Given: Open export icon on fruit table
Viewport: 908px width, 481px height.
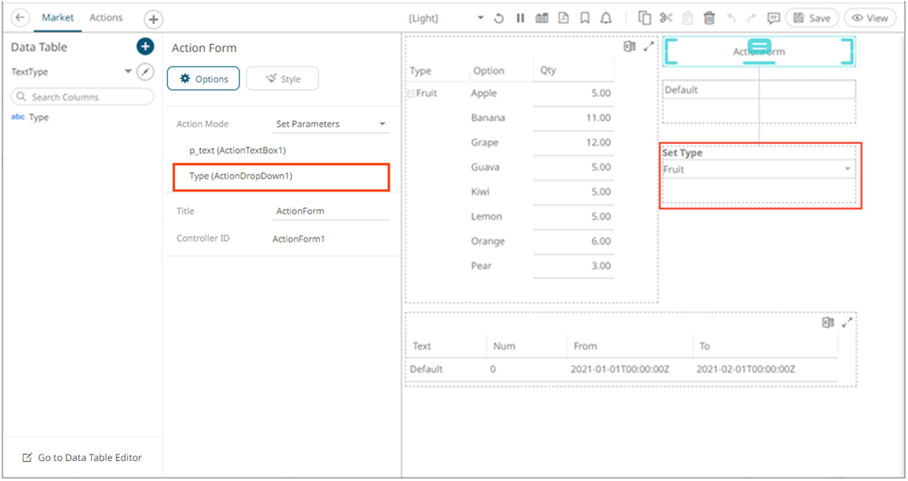Looking at the screenshot, I should point(629,46).
